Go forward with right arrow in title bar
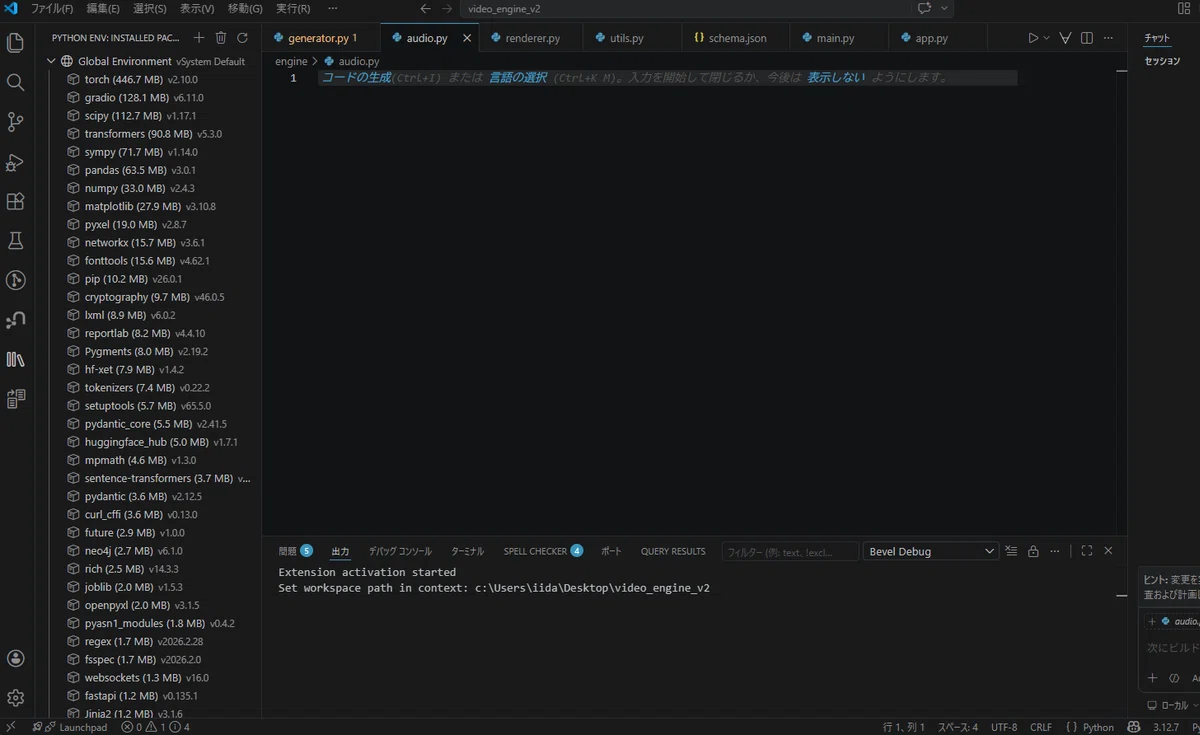1200x735 pixels. pos(447,8)
